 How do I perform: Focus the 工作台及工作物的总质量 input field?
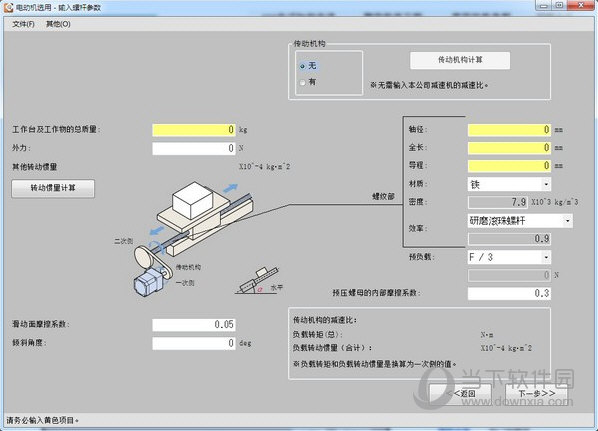pyautogui.click(x=194, y=130)
